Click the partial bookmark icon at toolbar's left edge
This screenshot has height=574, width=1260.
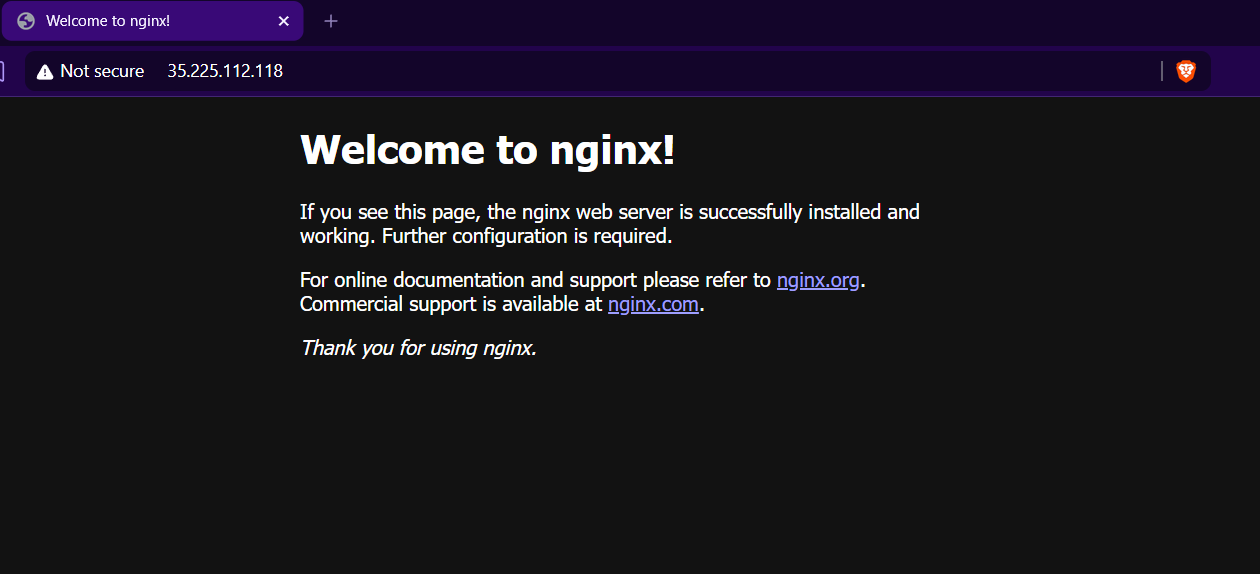2,71
